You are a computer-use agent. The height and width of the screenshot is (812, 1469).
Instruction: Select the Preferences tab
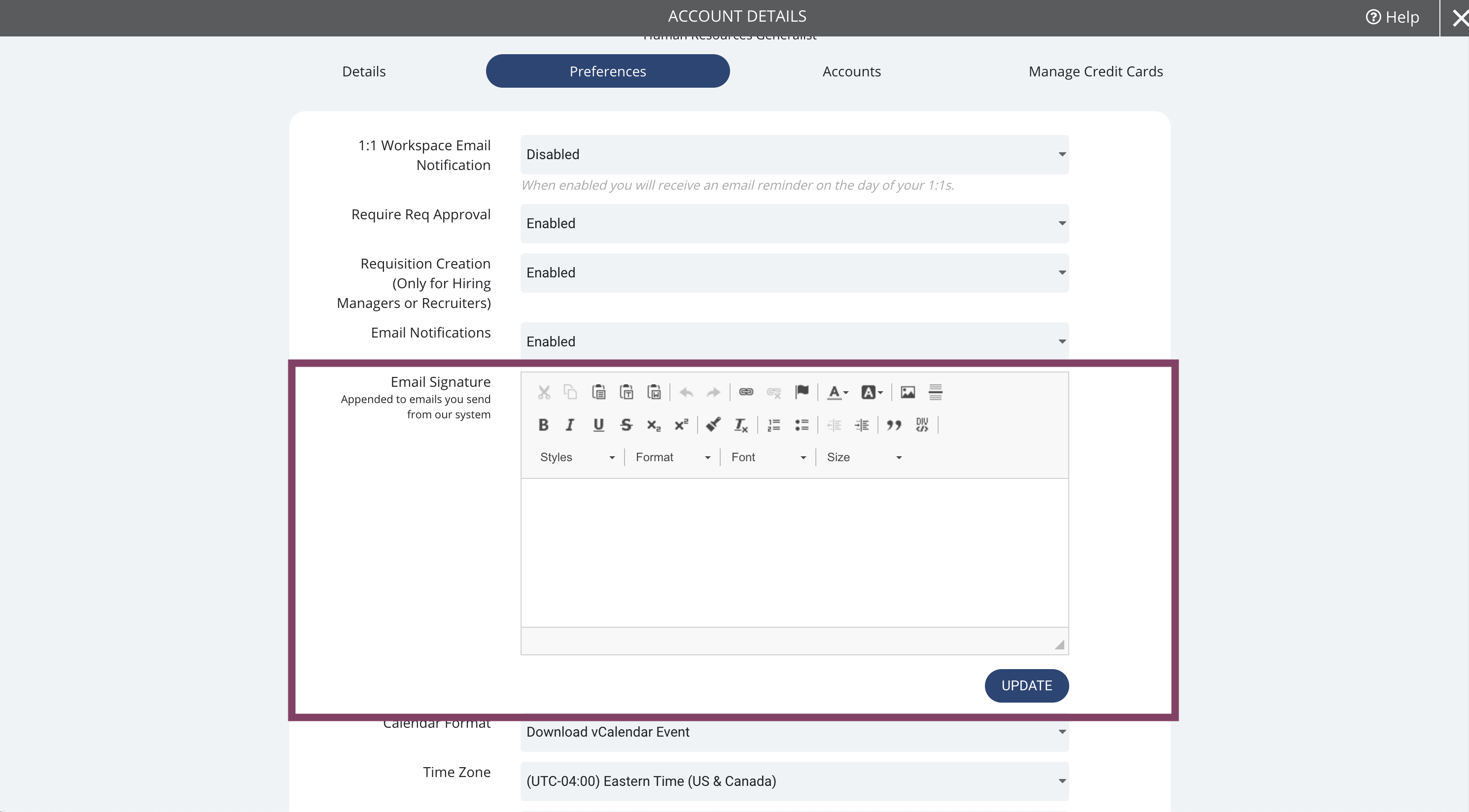point(608,71)
